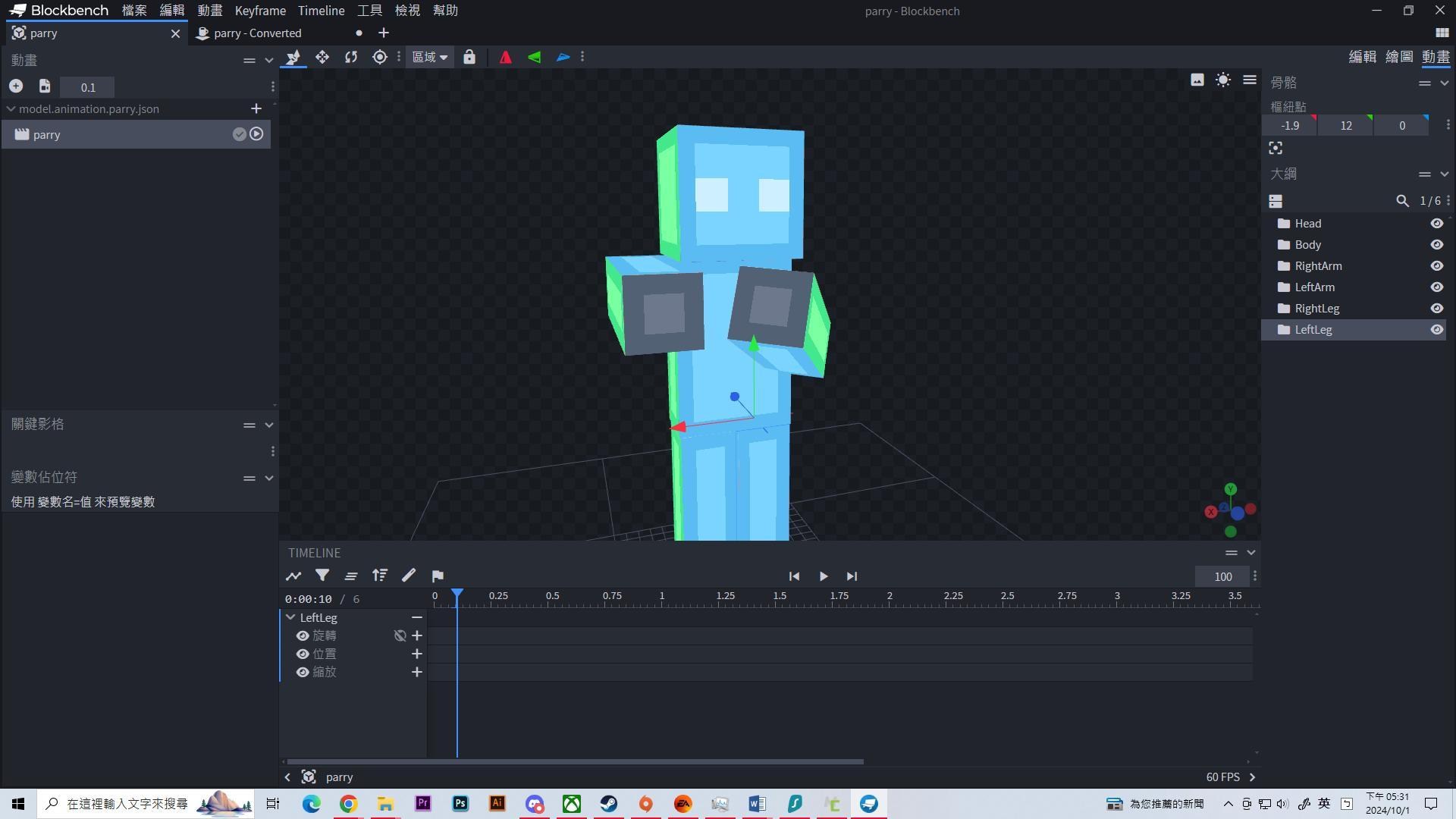Switch to the parry - Converted tab

[258, 33]
